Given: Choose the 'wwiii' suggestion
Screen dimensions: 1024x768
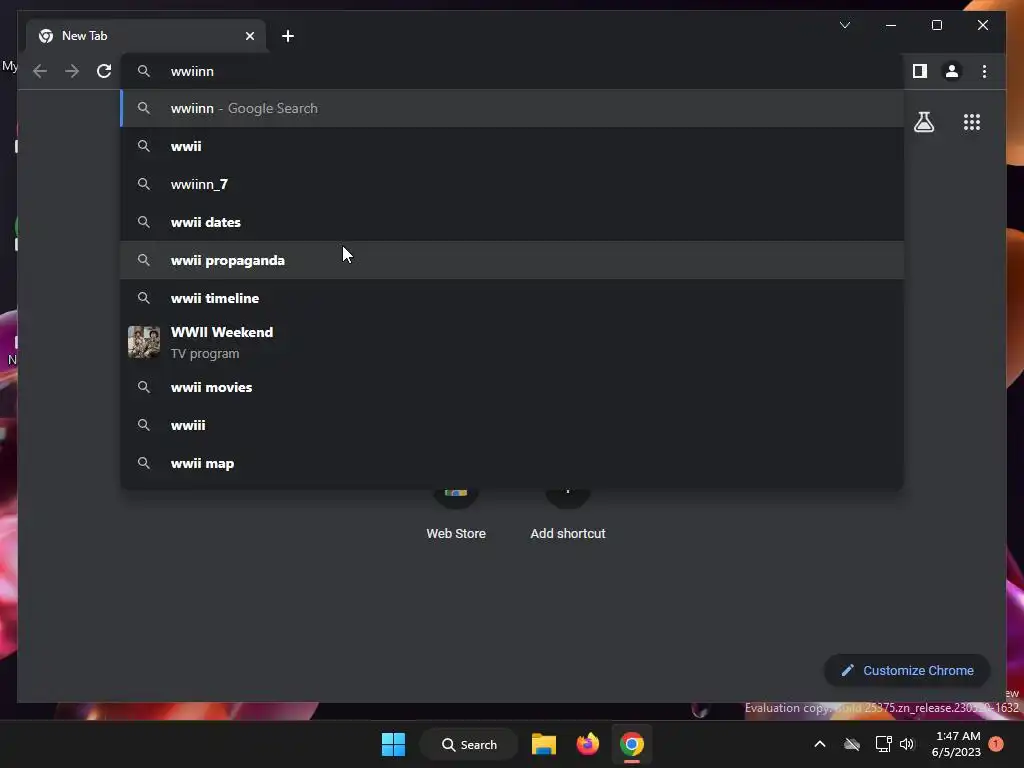Looking at the screenshot, I should [513, 425].
